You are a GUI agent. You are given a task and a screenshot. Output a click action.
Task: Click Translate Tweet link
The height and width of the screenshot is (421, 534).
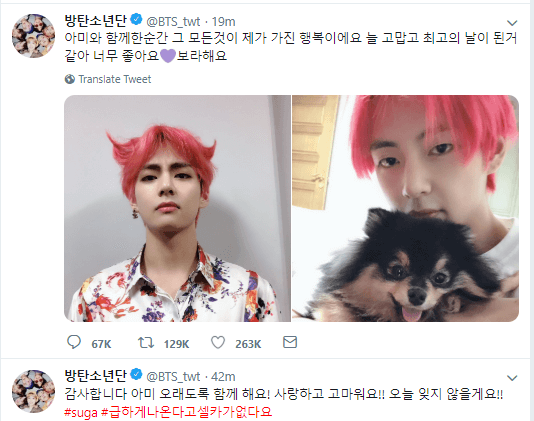[x=115, y=79]
